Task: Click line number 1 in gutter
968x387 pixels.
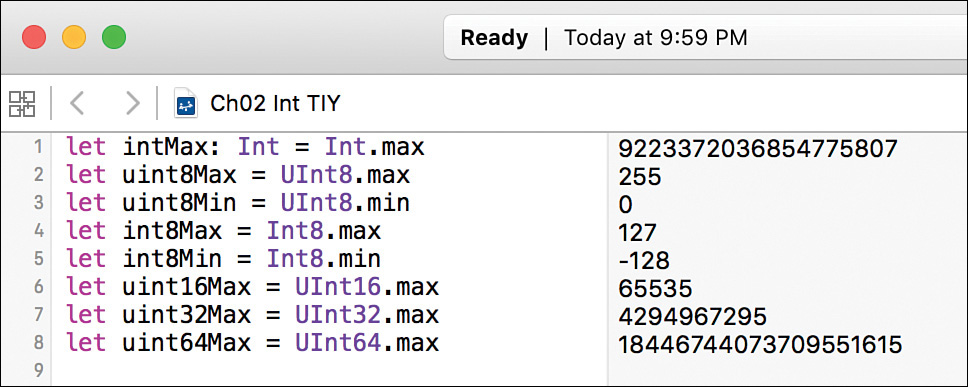Action: pos(38,148)
